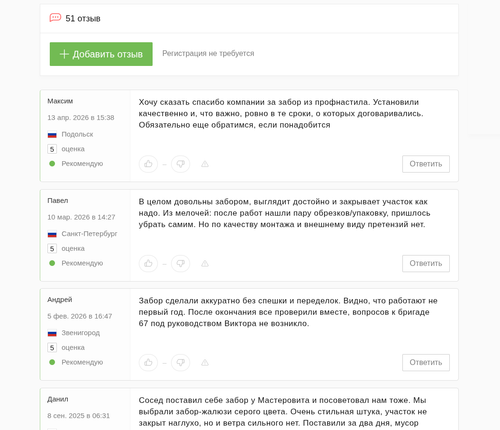Image resolution: width=500 pixels, height=430 pixels.
Task: Click the green Рекомендую dot for Максим
Action: tap(52, 164)
